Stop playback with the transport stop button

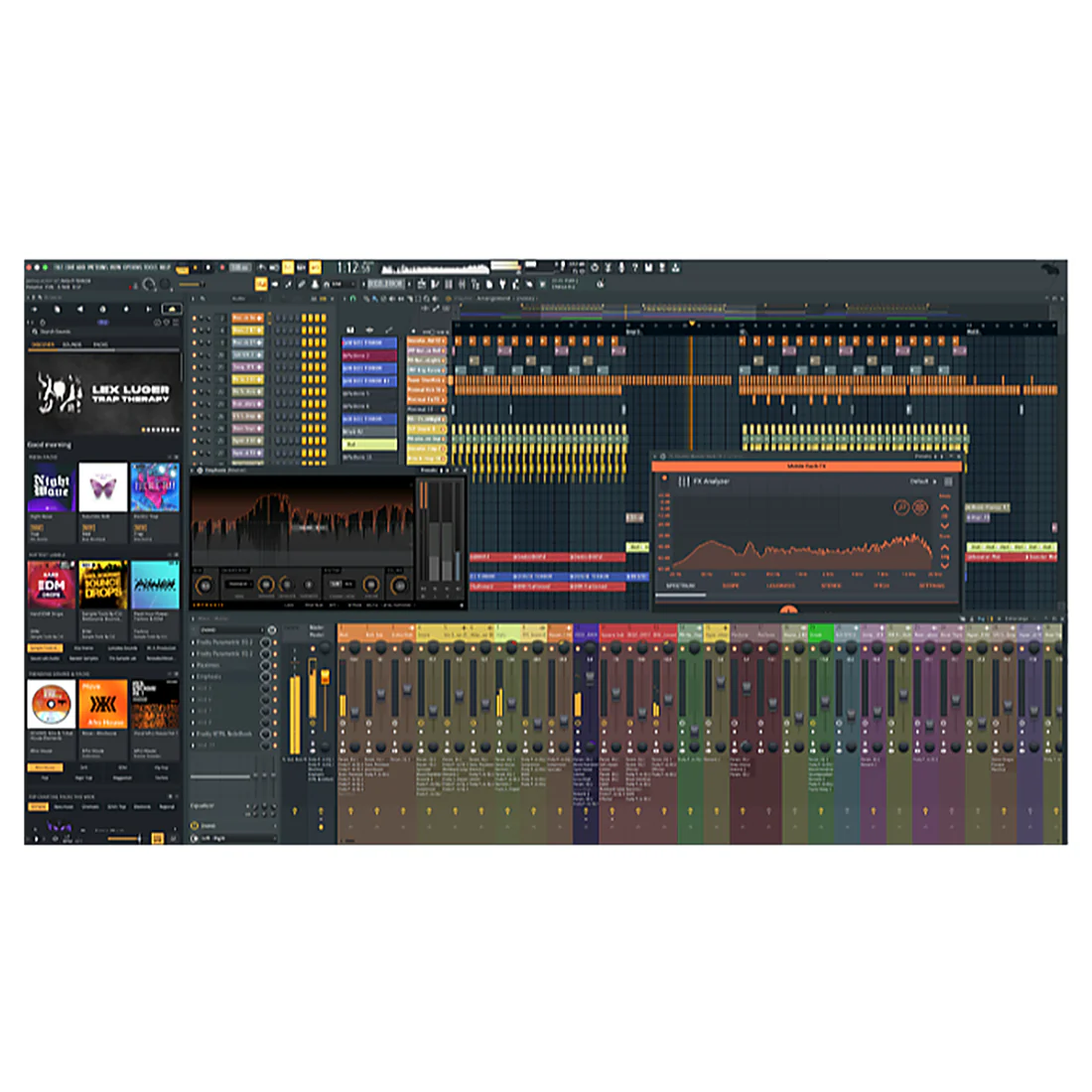click(208, 267)
